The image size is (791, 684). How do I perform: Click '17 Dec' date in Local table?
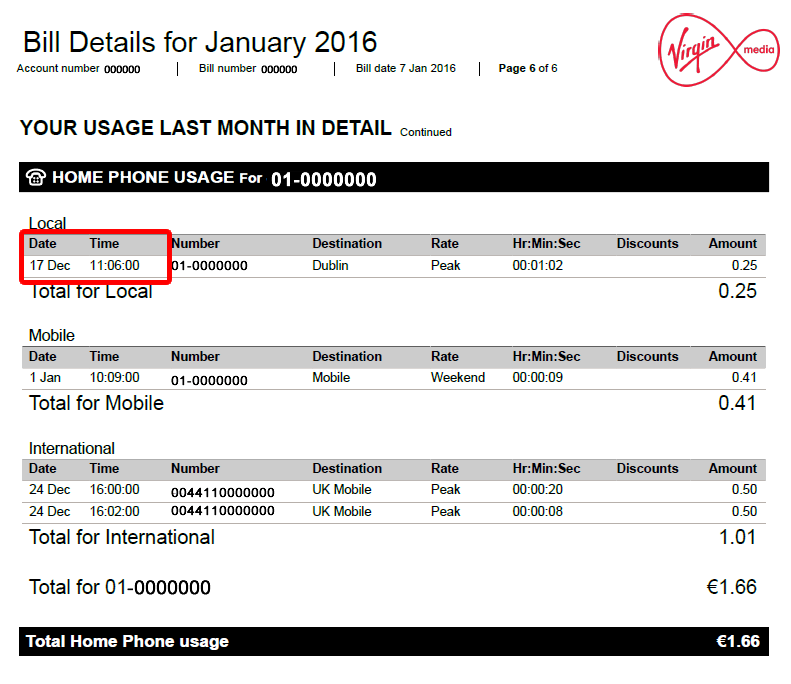pyautogui.click(x=49, y=265)
